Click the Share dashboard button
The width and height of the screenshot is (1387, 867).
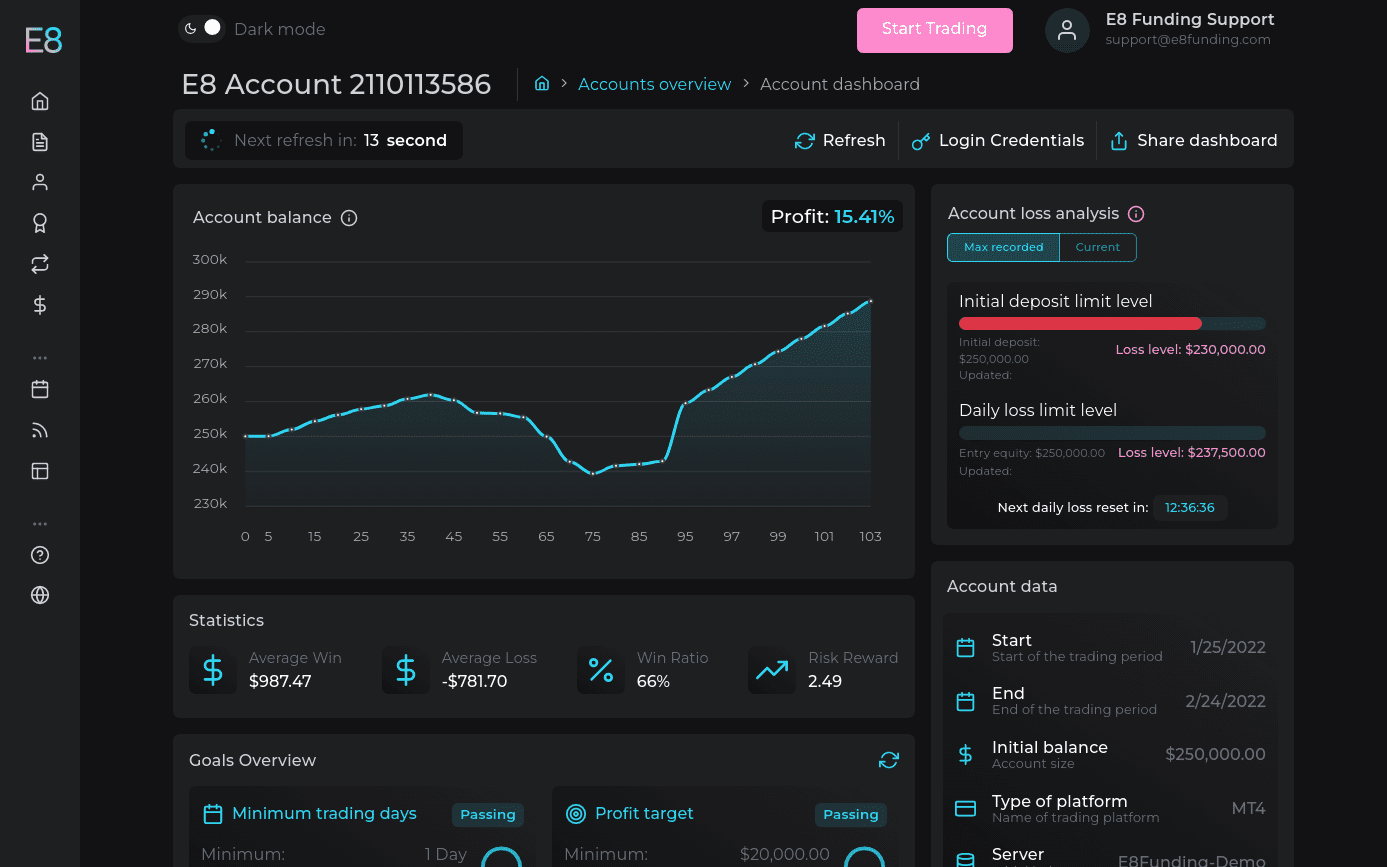(x=1194, y=141)
